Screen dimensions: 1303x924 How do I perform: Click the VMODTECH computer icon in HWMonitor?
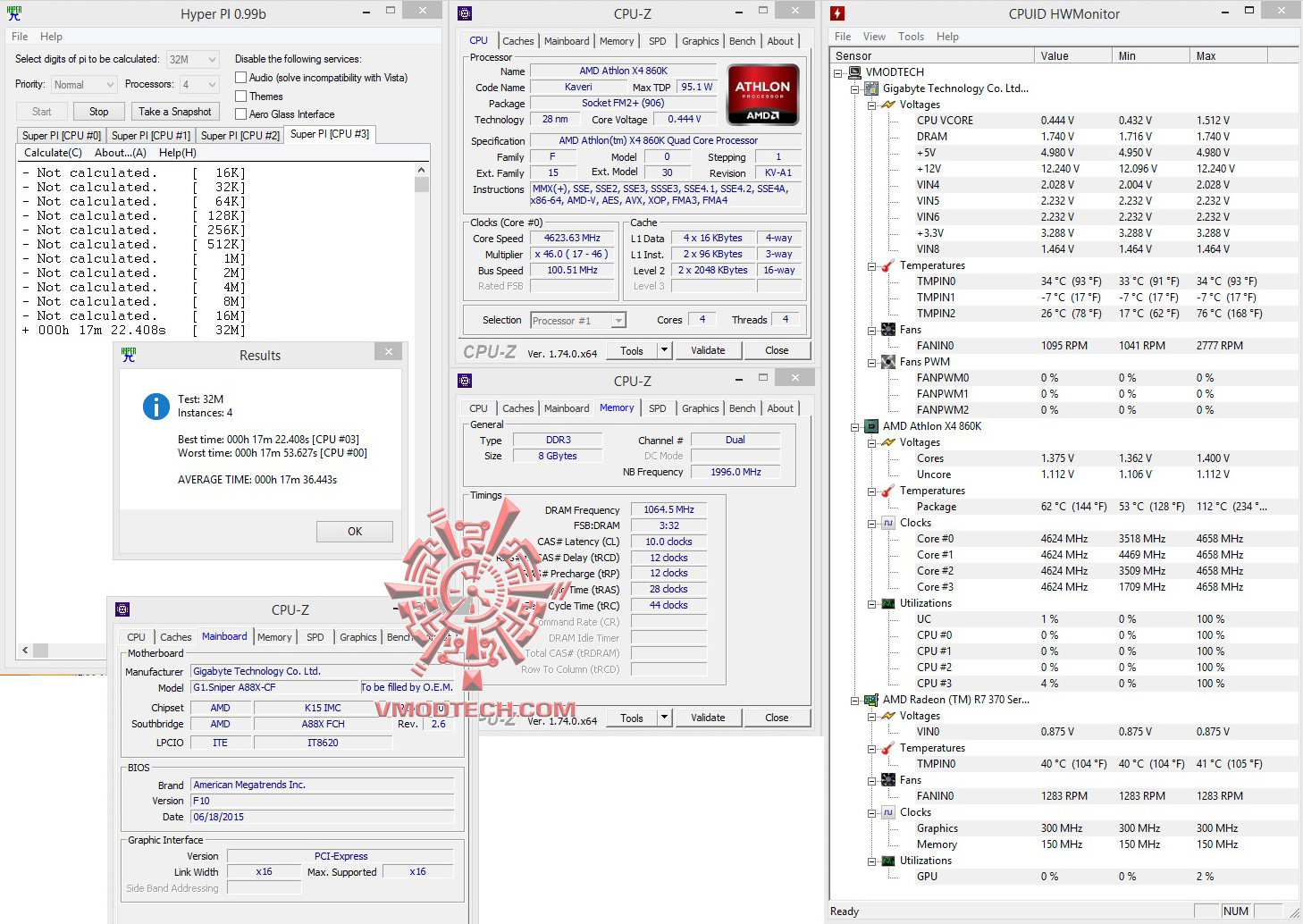854,72
